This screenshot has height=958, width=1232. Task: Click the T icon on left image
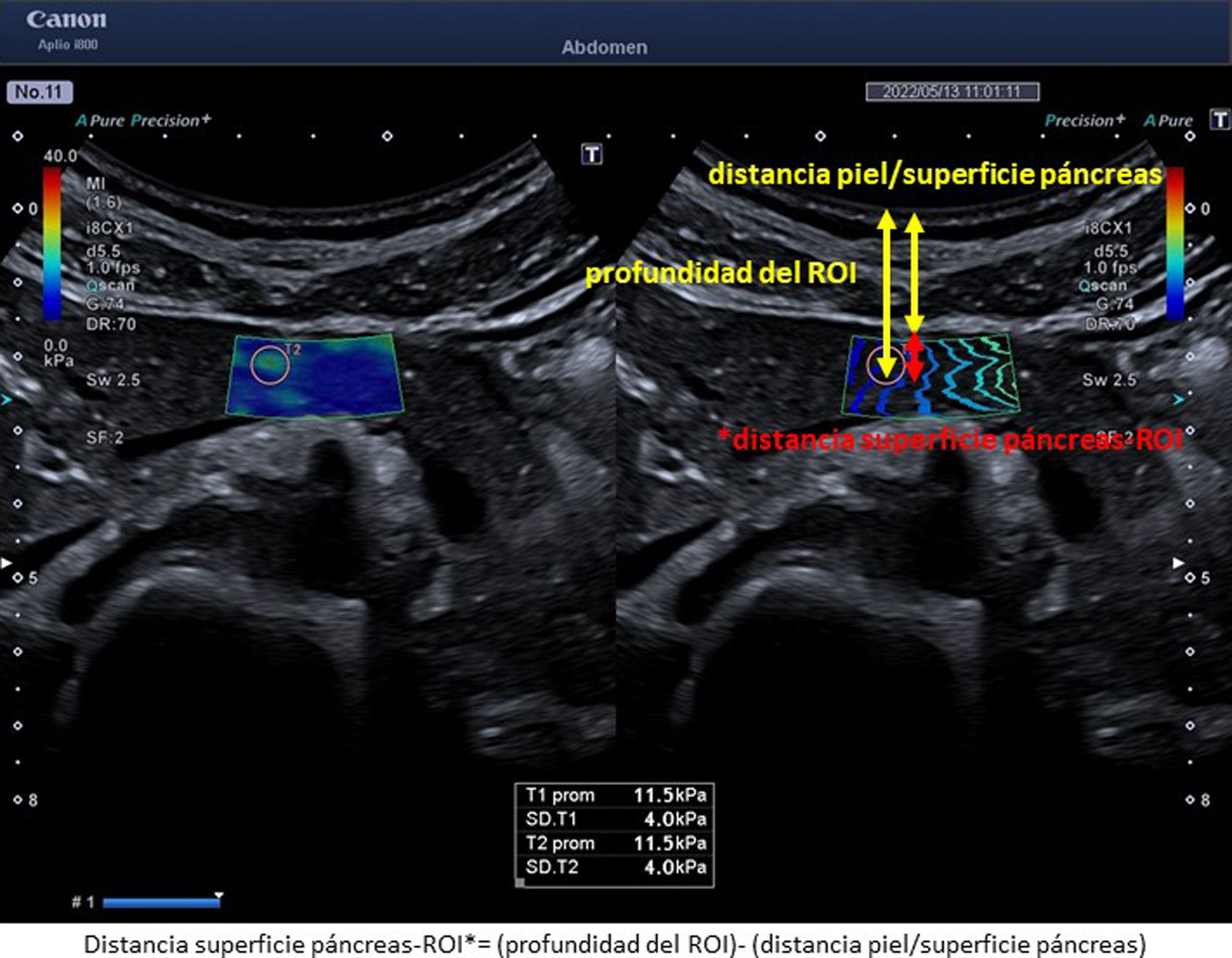pos(591,154)
